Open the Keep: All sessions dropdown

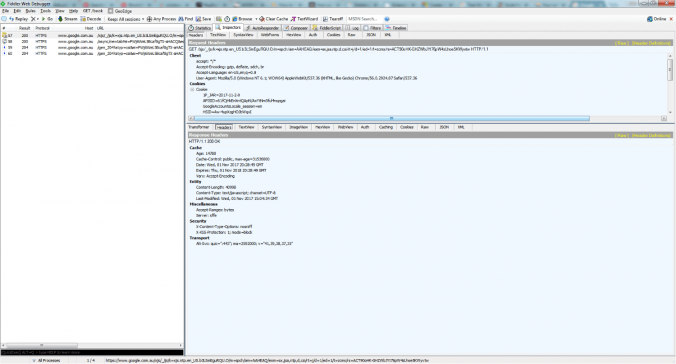(125, 19)
